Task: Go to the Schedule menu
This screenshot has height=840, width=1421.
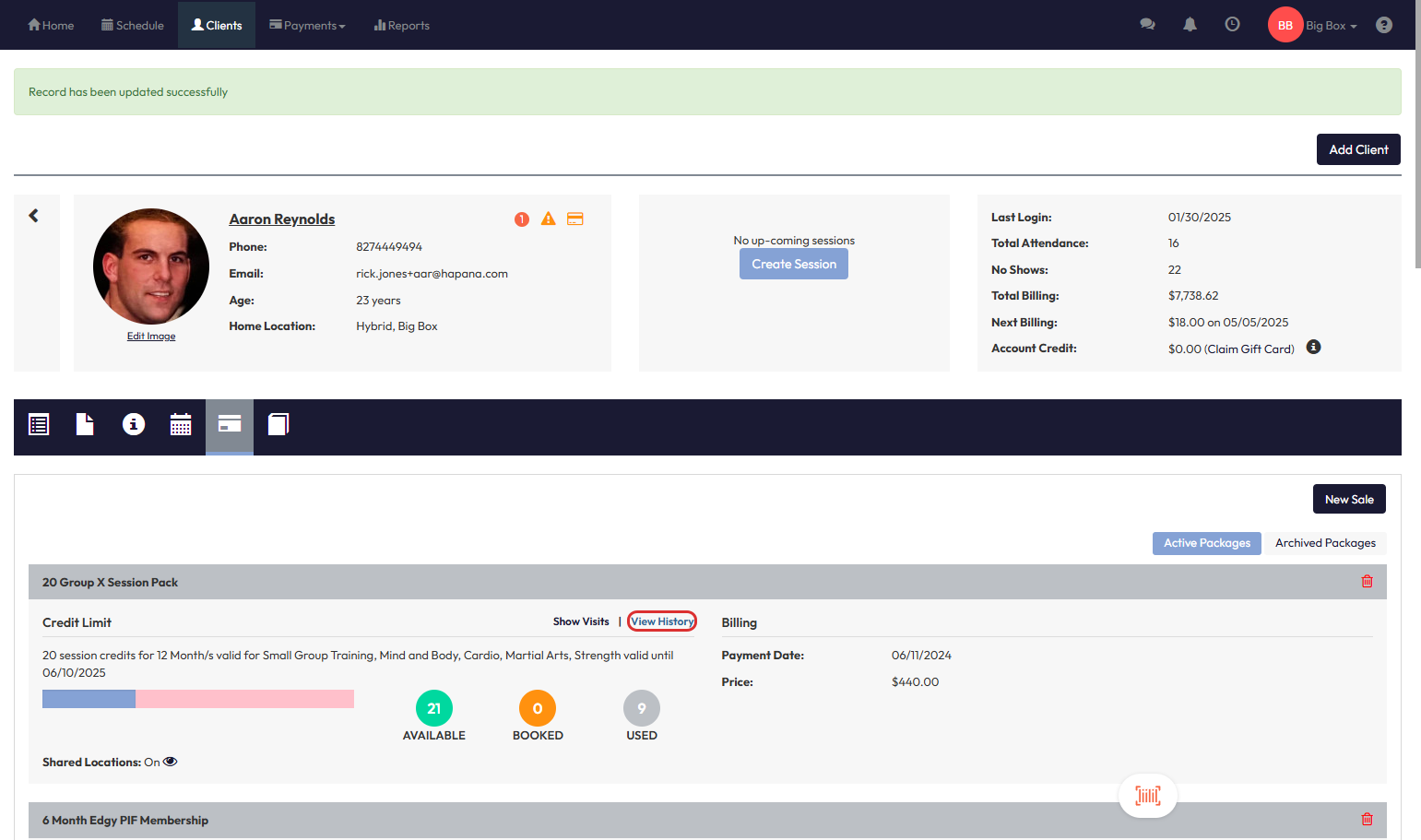Action: [132, 25]
